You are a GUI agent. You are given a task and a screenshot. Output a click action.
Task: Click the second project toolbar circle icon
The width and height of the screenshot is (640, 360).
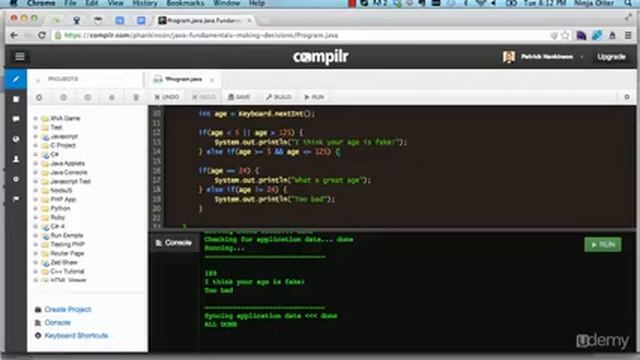tap(63, 98)
